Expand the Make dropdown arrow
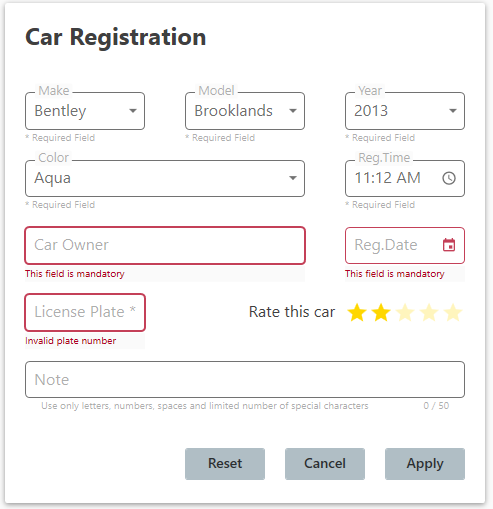 (133, 111)
